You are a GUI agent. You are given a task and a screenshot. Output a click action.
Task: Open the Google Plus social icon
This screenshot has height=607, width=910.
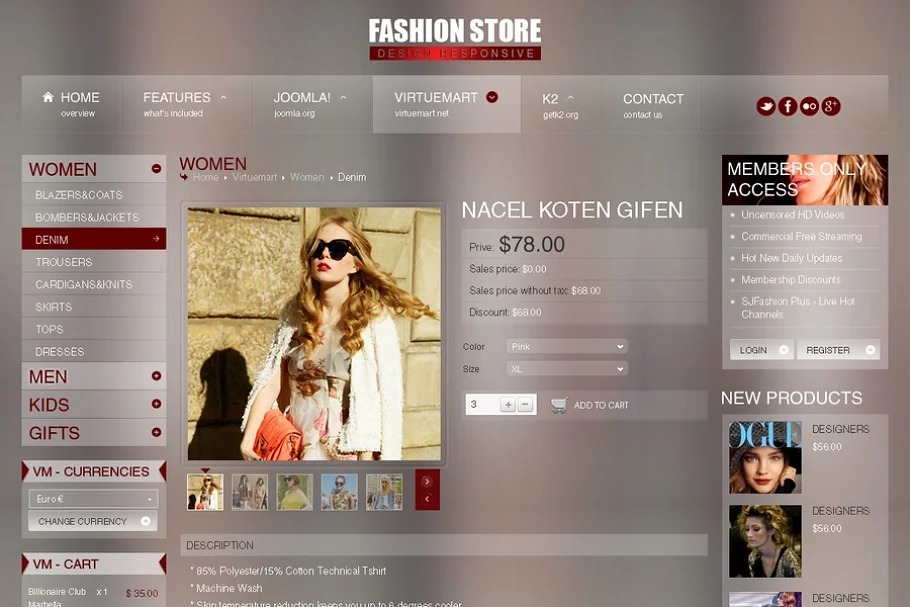831,106
